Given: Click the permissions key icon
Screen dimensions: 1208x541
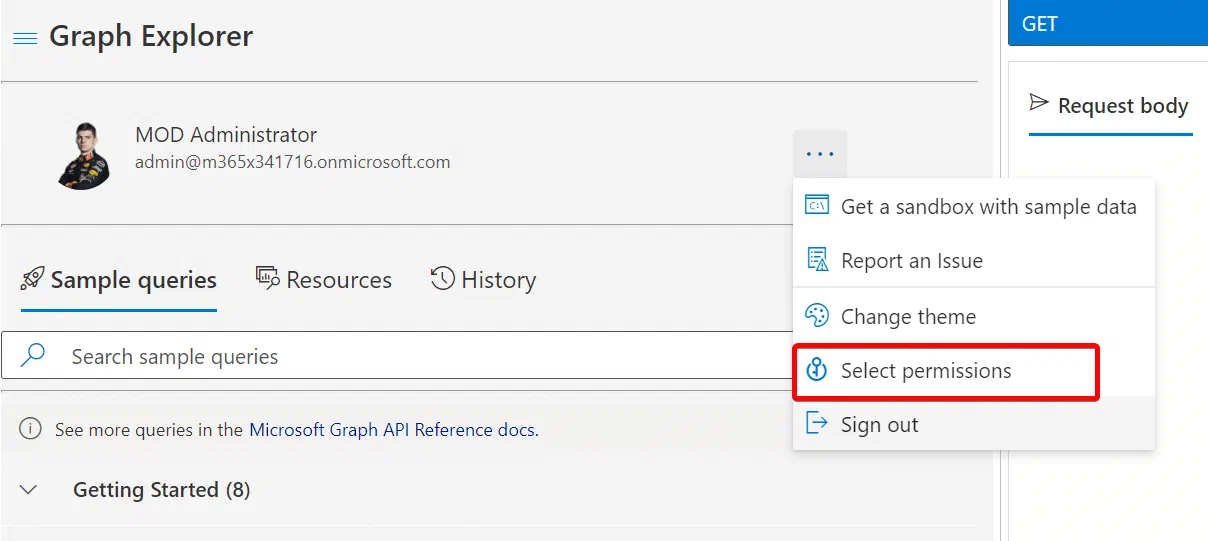Looking at the screenshot, I should (x=817, y=370).
